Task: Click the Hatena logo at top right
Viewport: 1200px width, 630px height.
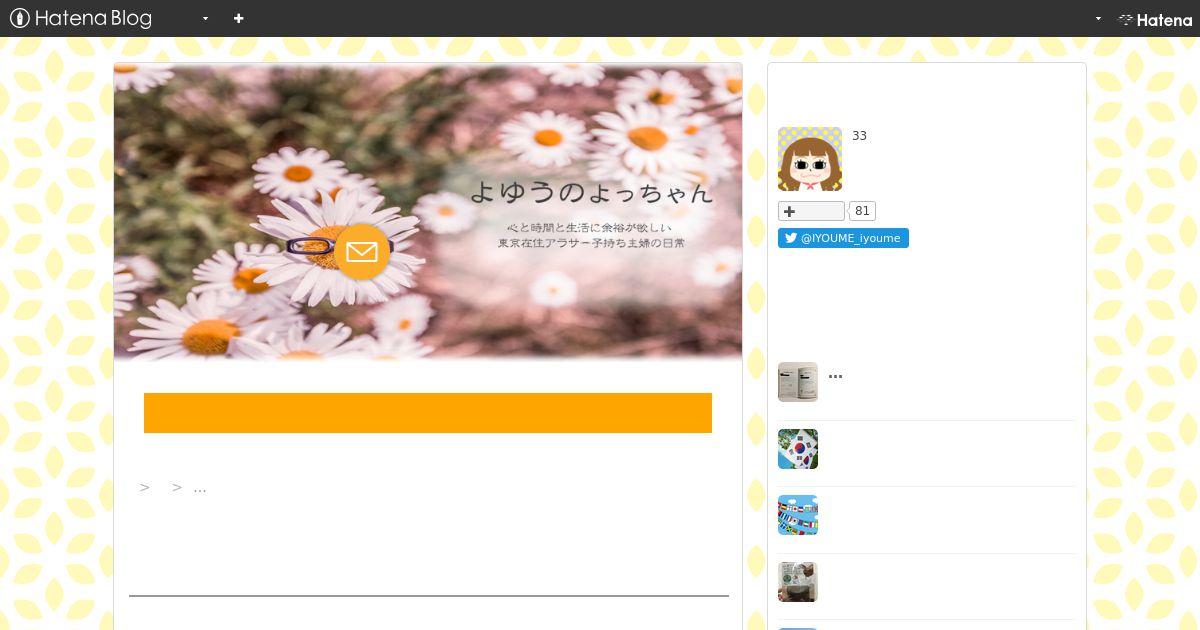Action: tap(1155, 19)
